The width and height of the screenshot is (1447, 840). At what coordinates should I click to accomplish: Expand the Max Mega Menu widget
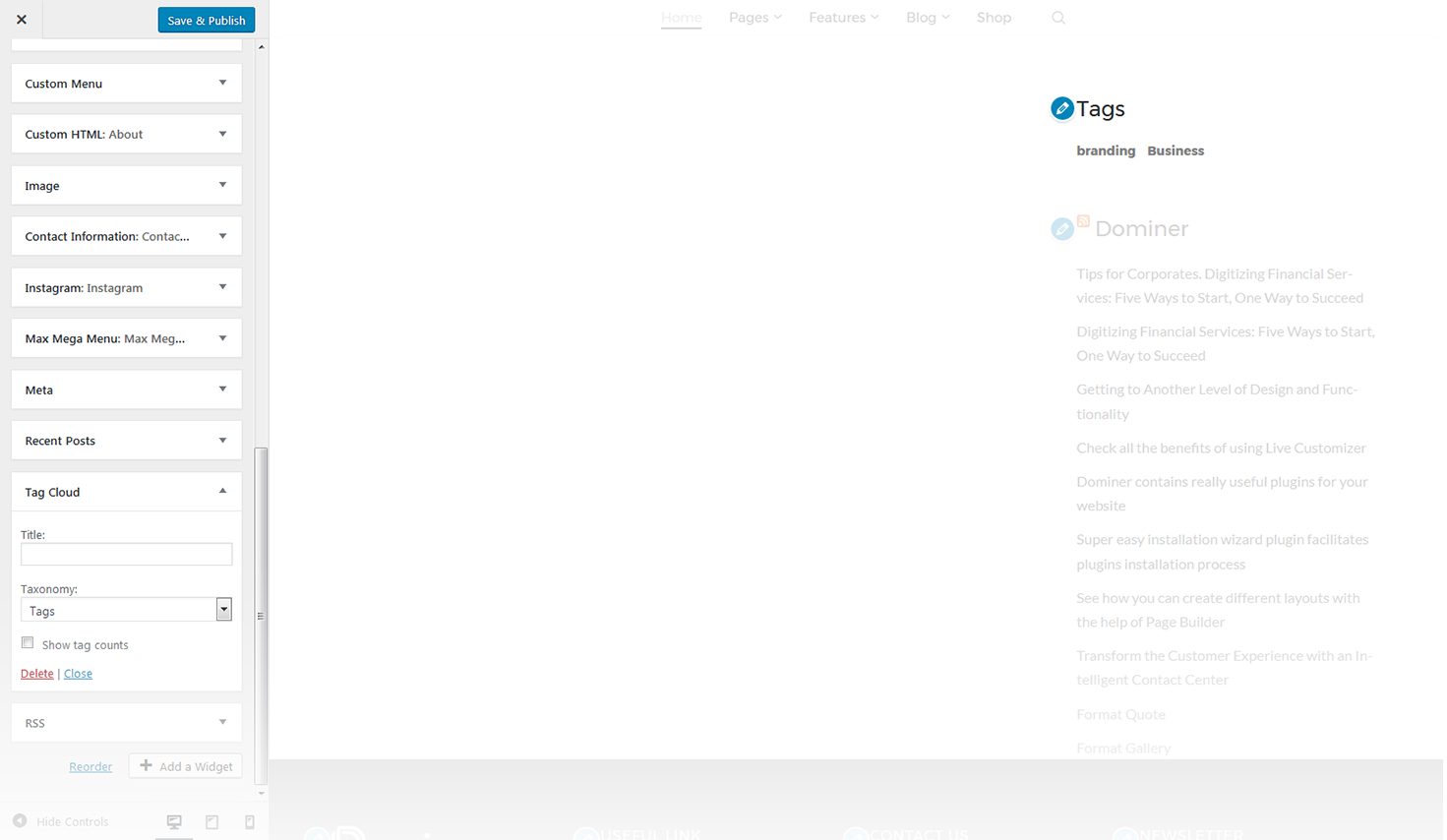coord(126,339)
